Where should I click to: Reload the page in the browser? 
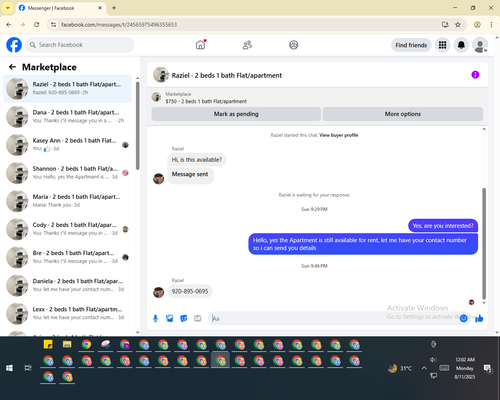click(37, 25)
